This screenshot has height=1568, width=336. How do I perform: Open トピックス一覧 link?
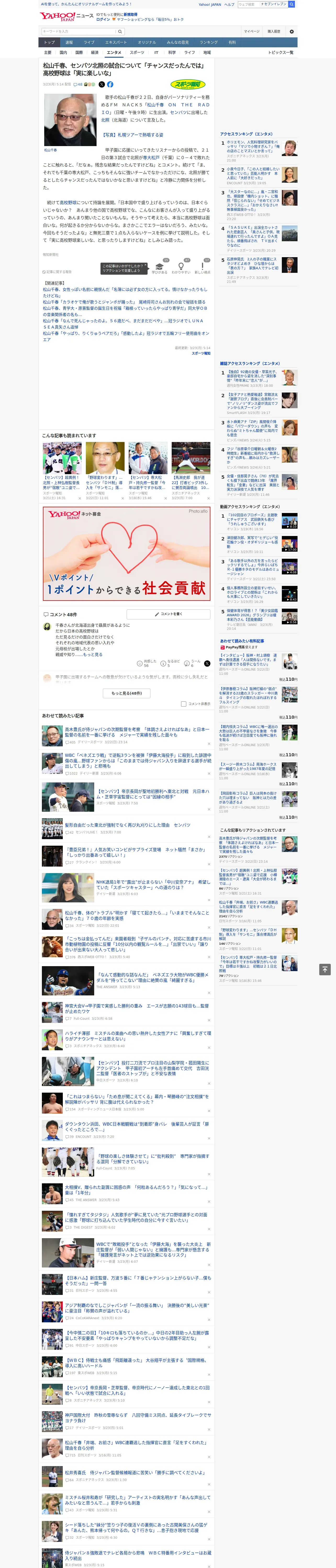281,52
